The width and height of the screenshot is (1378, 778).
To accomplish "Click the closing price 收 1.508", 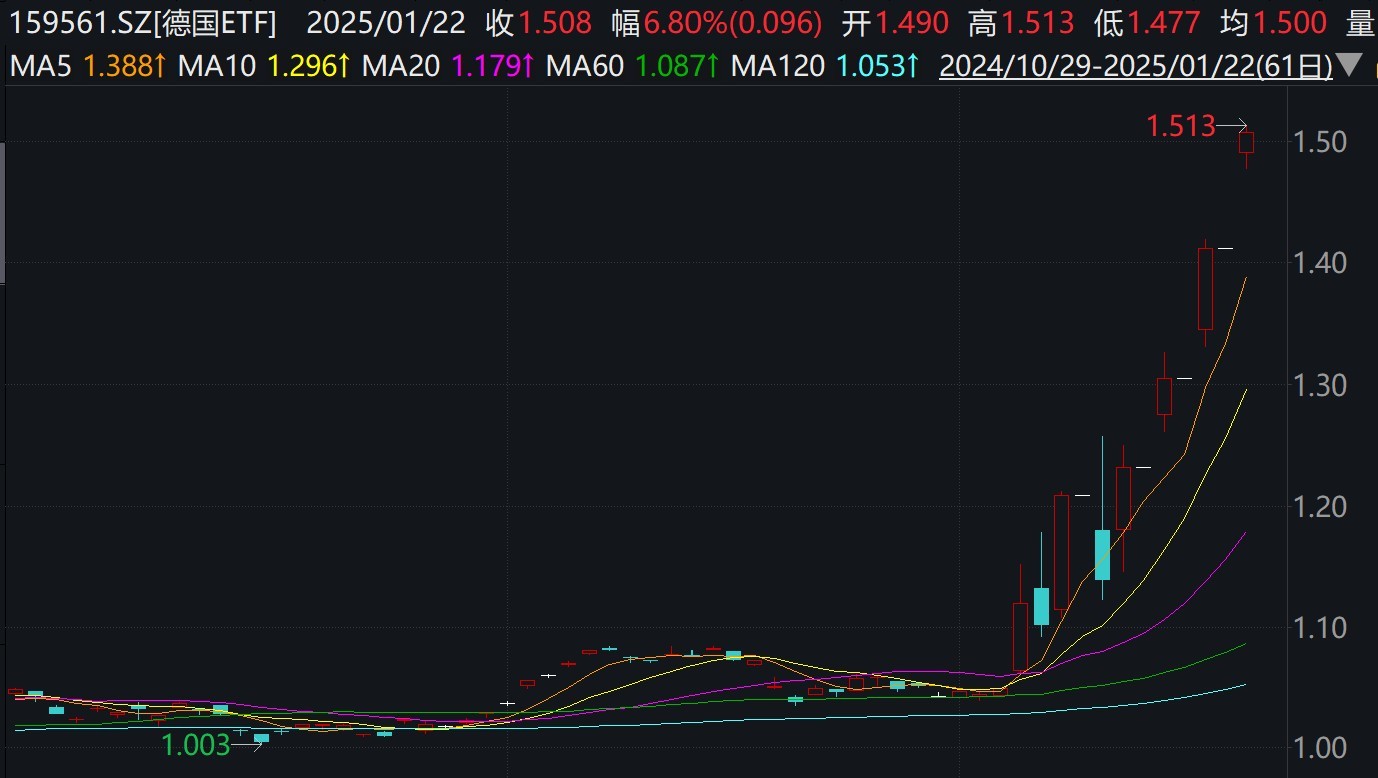I will [538, 22].
